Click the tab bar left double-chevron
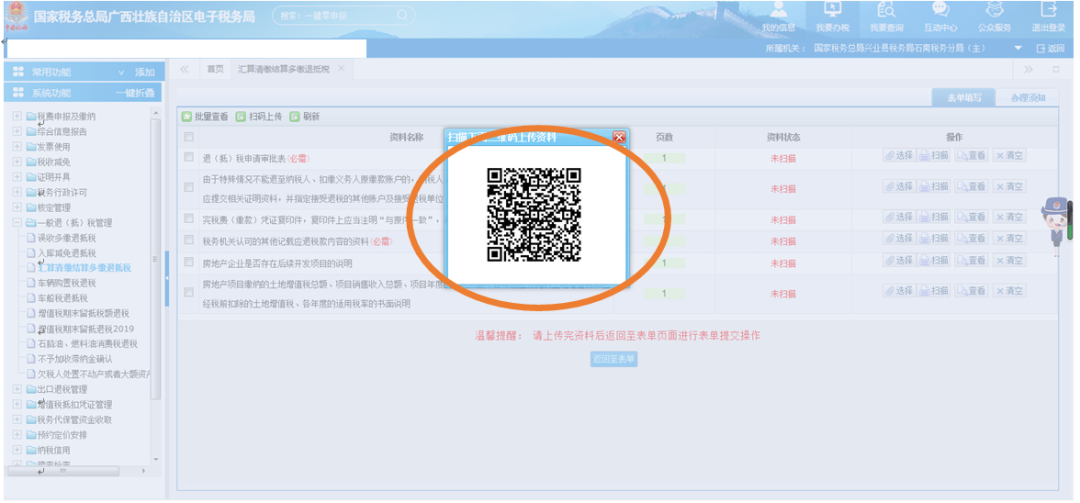This screenshot has height=503, width=1080. tap(185, 69)
